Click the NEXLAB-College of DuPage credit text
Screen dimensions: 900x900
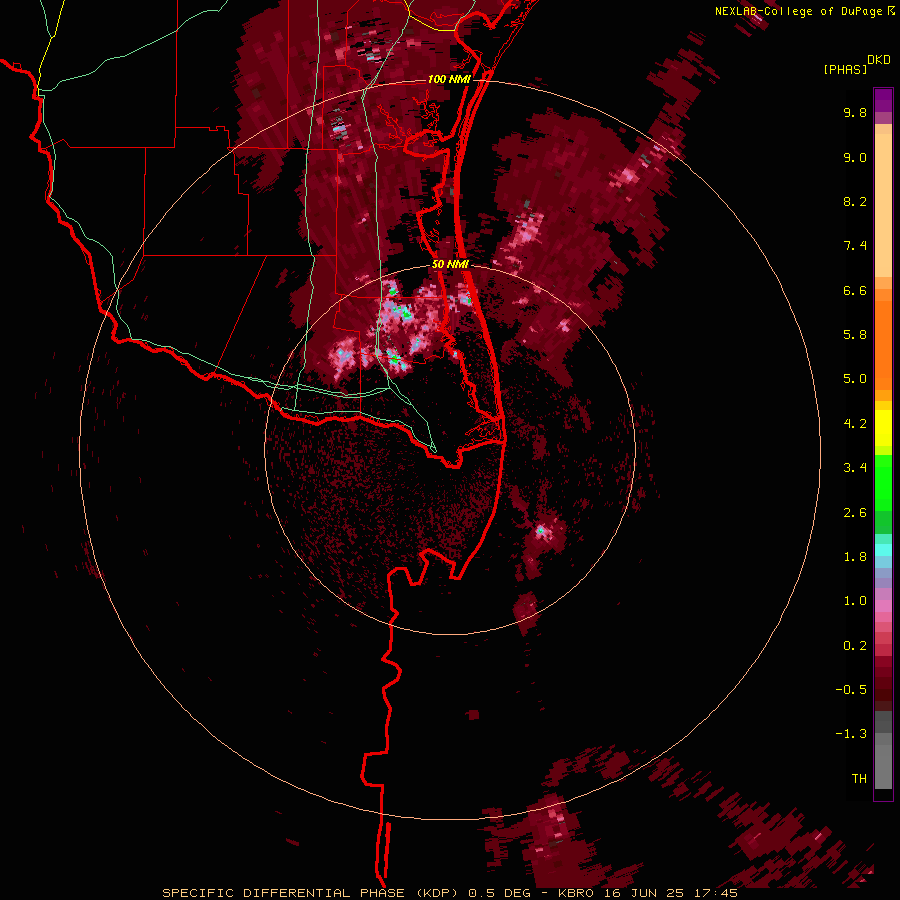pyautogui.click(x=798, y=11)
